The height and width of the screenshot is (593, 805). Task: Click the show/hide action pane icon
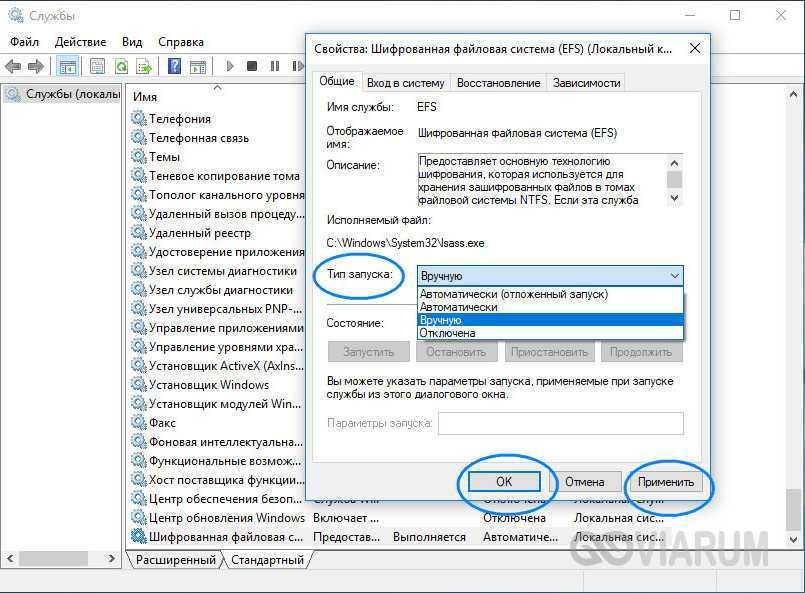[198, 66]
